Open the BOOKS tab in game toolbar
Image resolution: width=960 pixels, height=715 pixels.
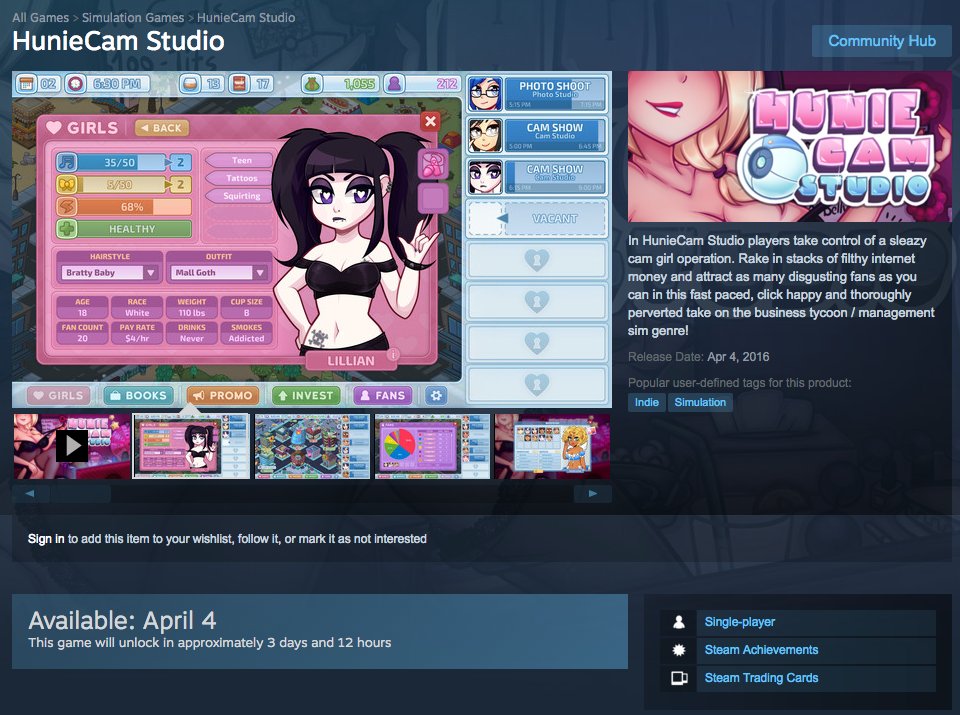click(139, 395)
